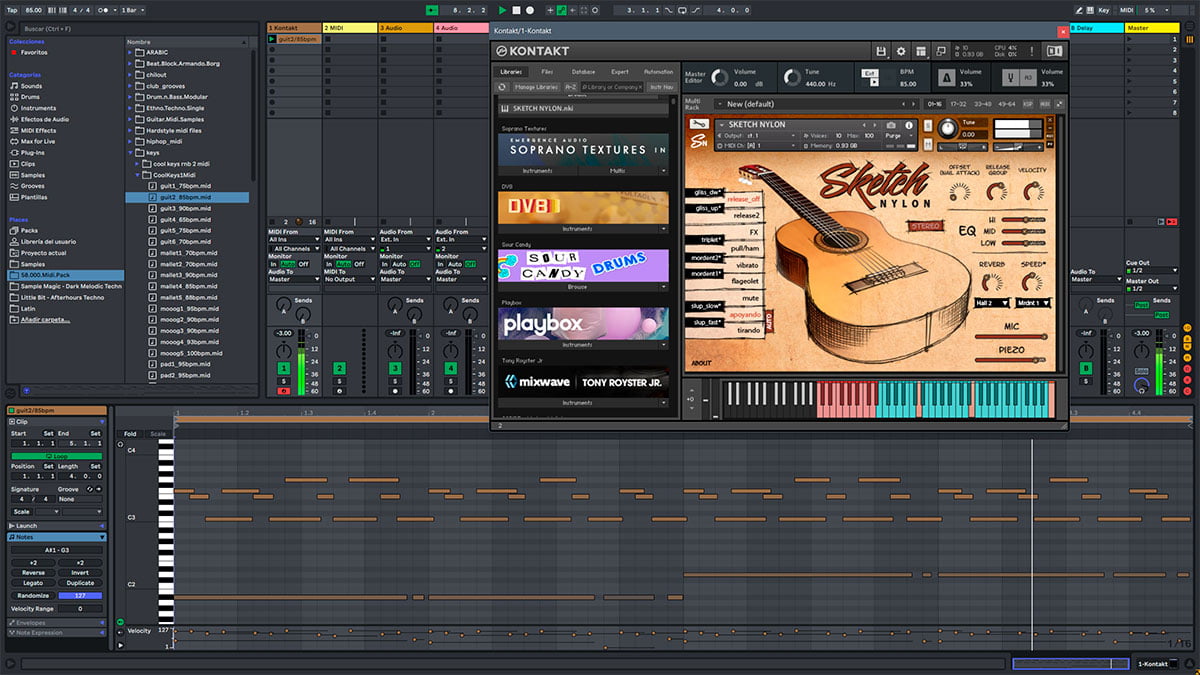
Task: Select guit2_85bpm.mid file in browser
Action: 186,197
